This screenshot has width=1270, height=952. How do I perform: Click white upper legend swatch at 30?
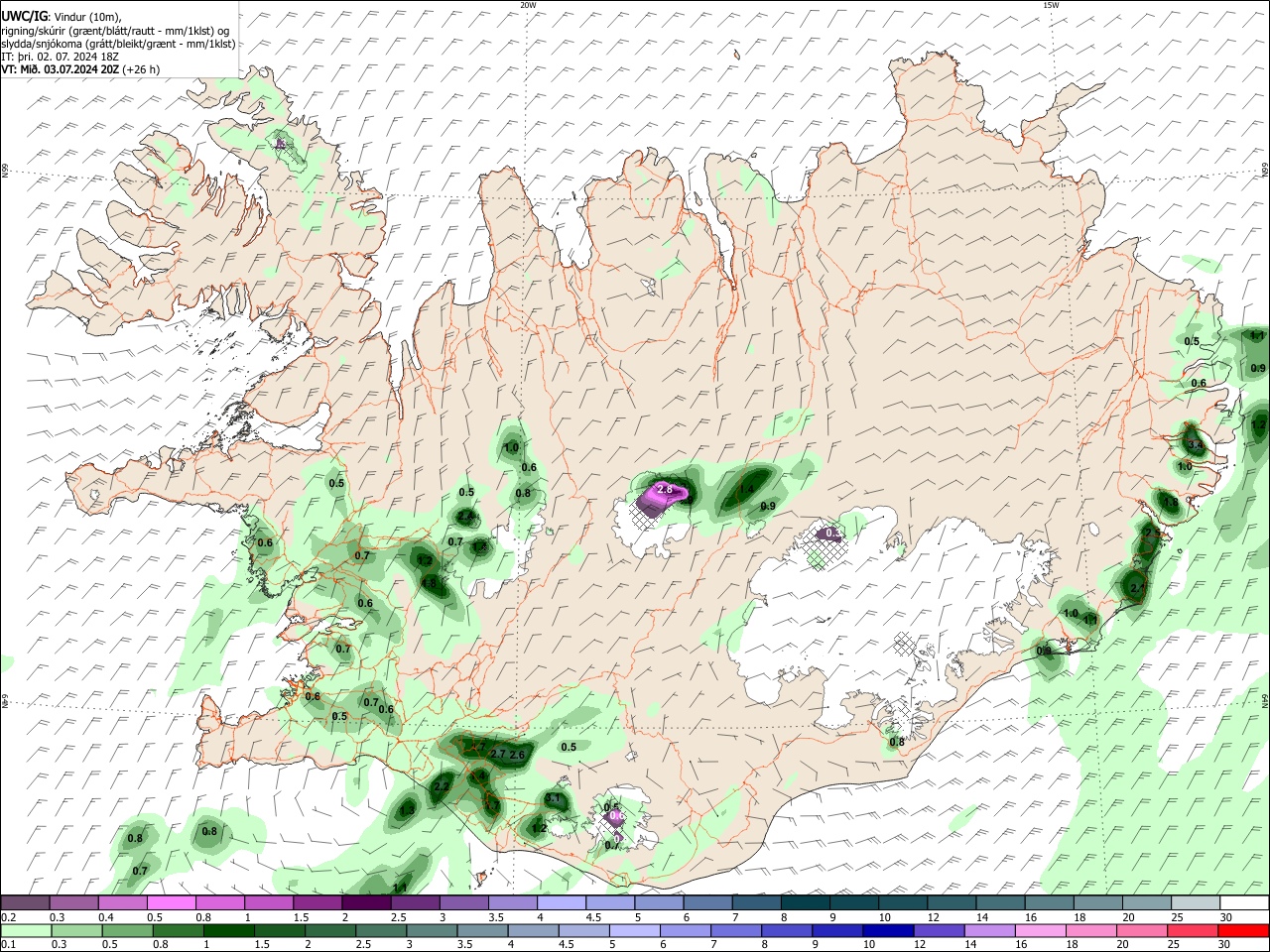pyautogui.click(x=1242, y=903)
